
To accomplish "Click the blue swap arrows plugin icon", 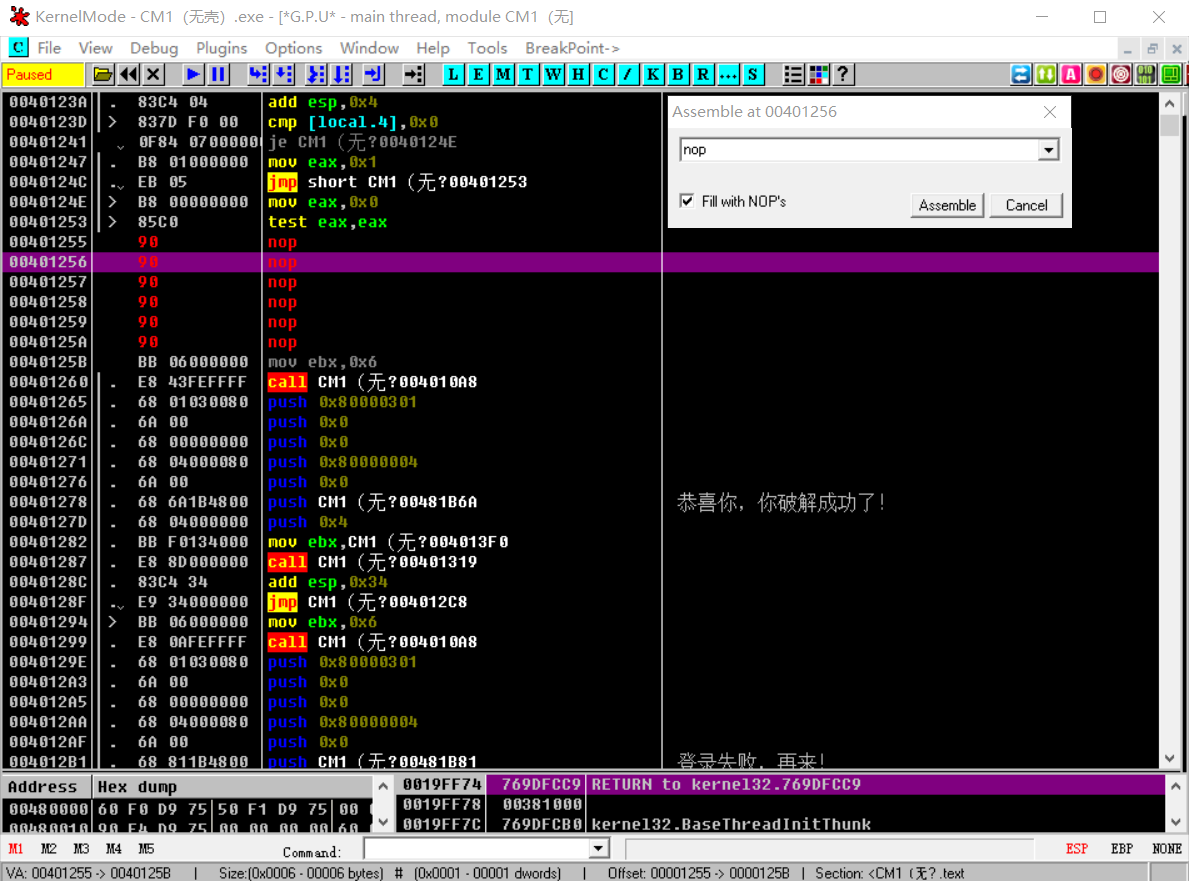I will (1021, 74).
